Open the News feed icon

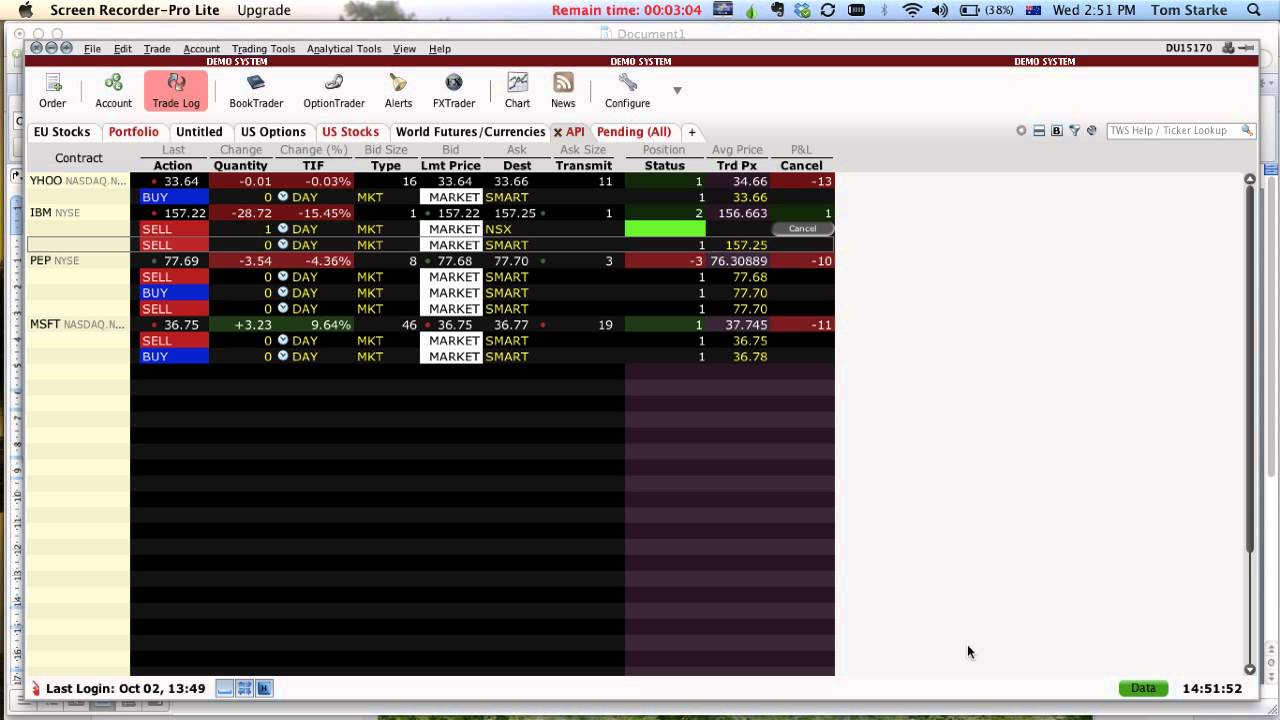[563, 90]
